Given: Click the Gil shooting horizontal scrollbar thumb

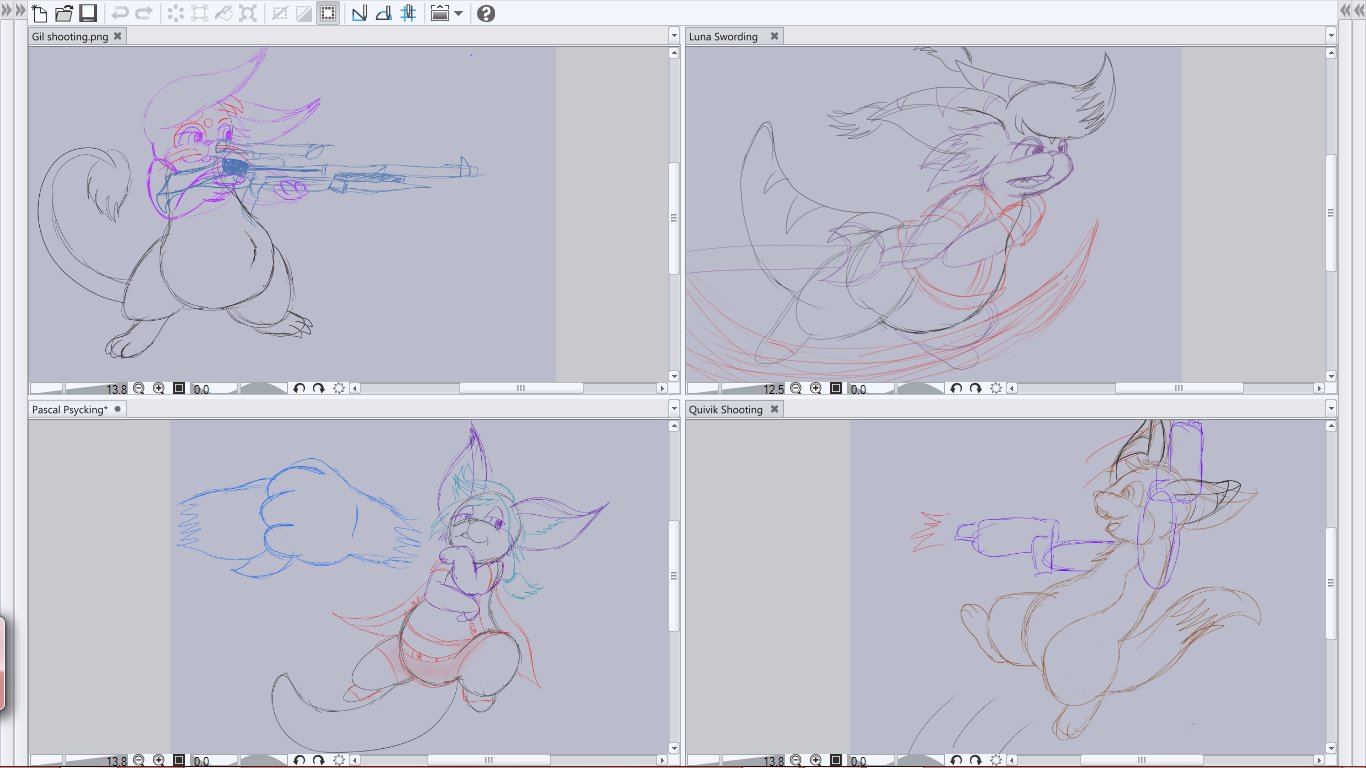Looking at the screenshot, I should click(521, 388).
